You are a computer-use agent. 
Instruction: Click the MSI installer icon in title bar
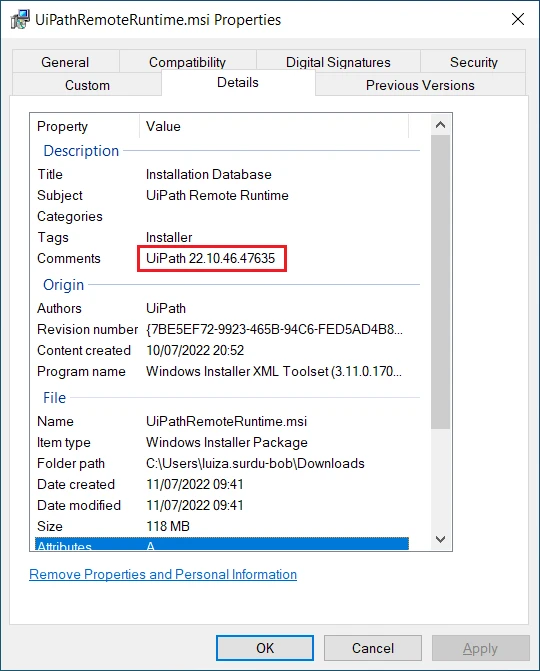coord(20,20)
